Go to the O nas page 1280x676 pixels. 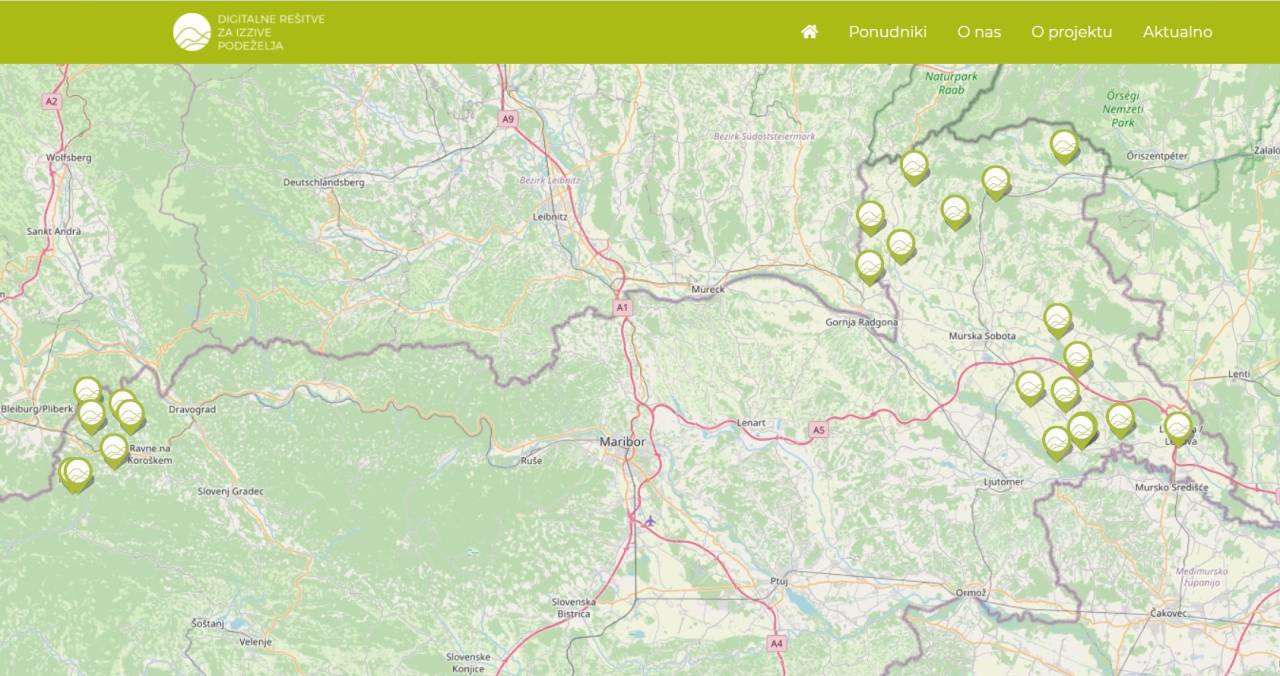978,32
